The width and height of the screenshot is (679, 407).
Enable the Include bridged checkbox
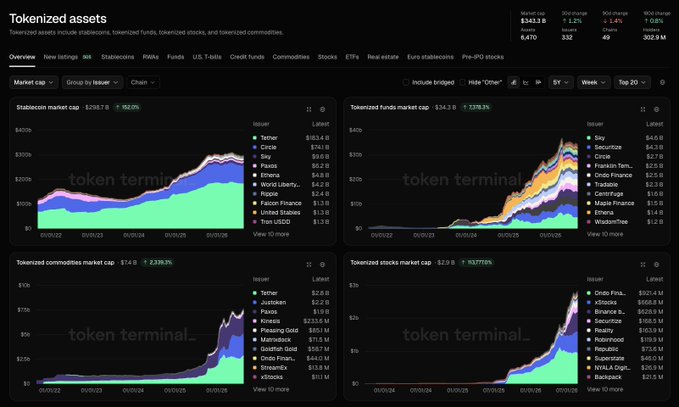[406, 82]
